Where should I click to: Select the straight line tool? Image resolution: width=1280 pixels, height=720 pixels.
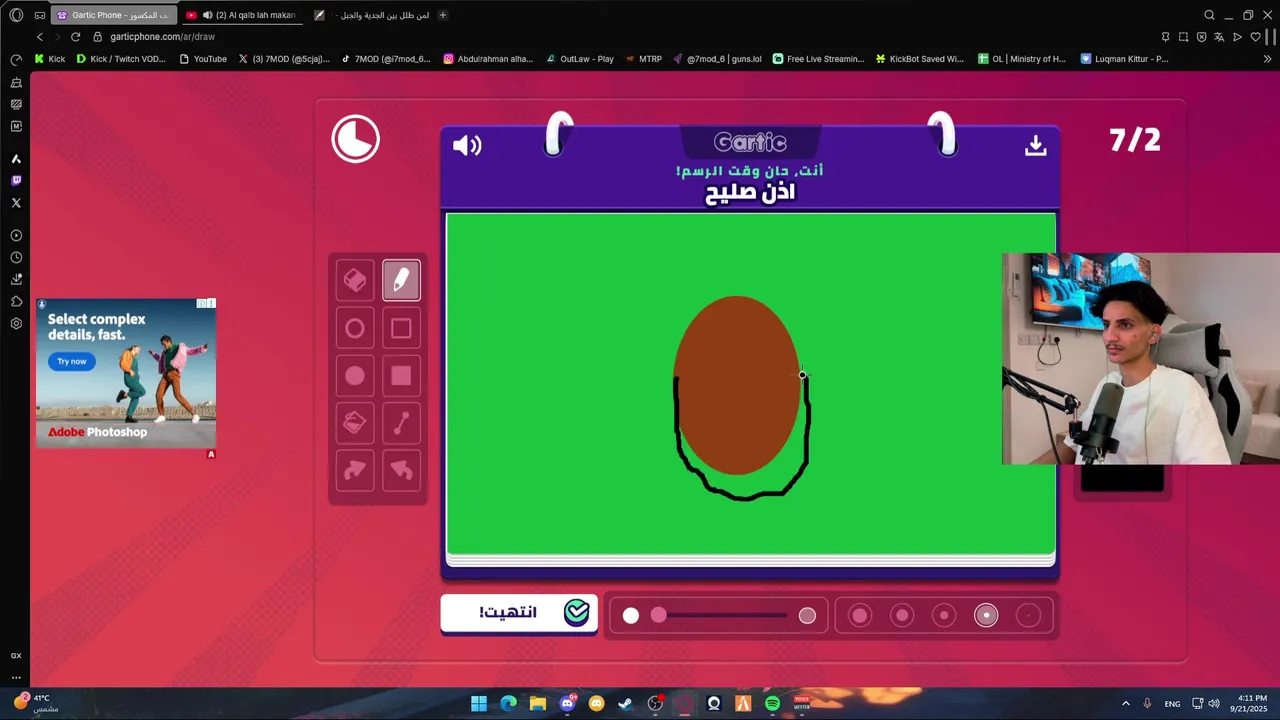pos(401,423)
